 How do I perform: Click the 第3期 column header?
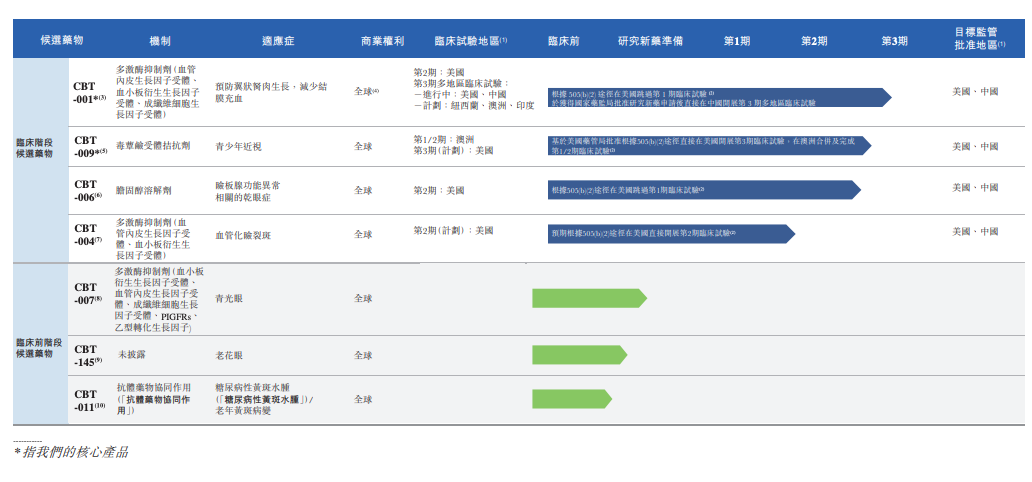(x=894, y=40)
